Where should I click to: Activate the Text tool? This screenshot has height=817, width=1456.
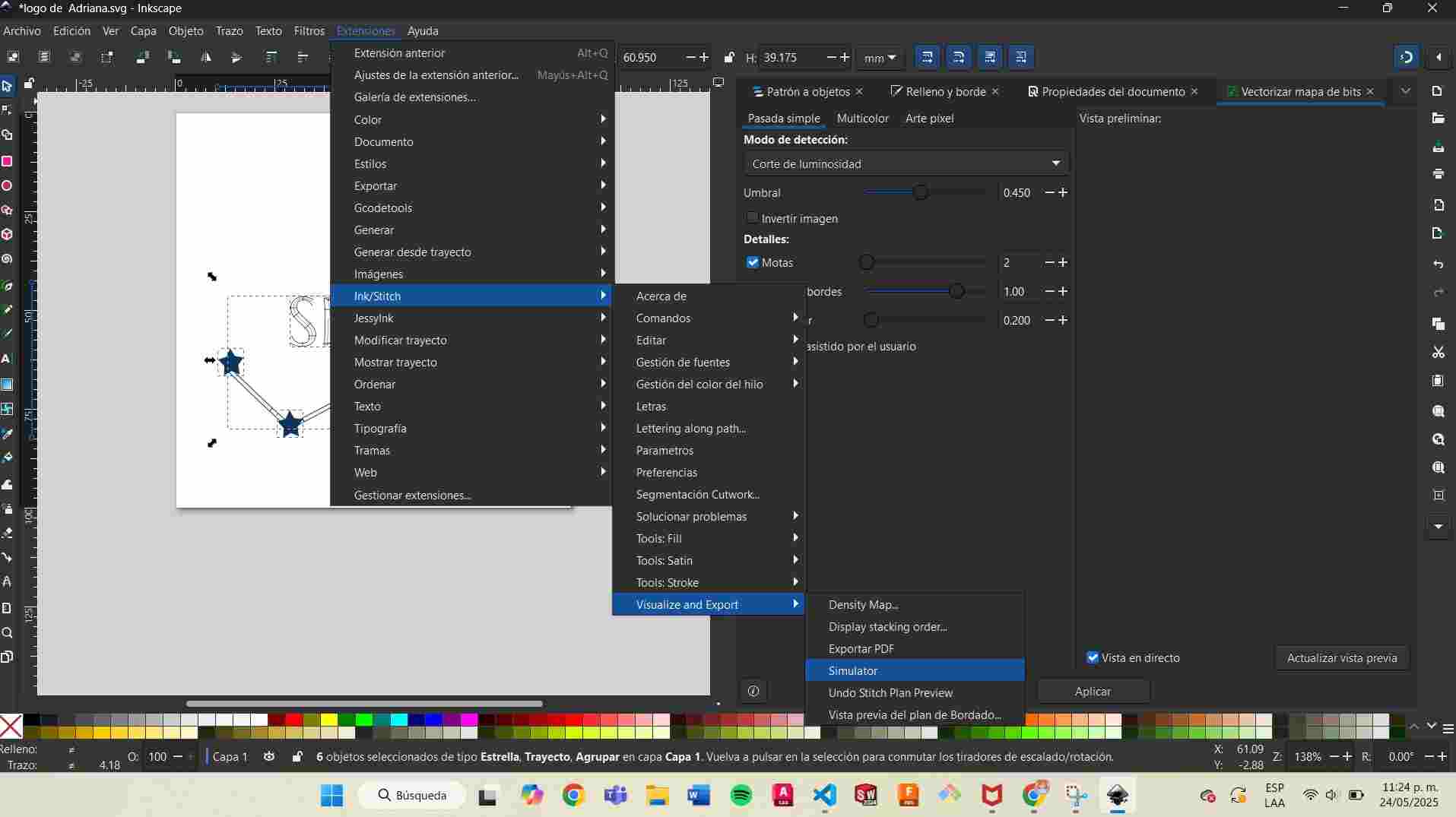(7, 359)
